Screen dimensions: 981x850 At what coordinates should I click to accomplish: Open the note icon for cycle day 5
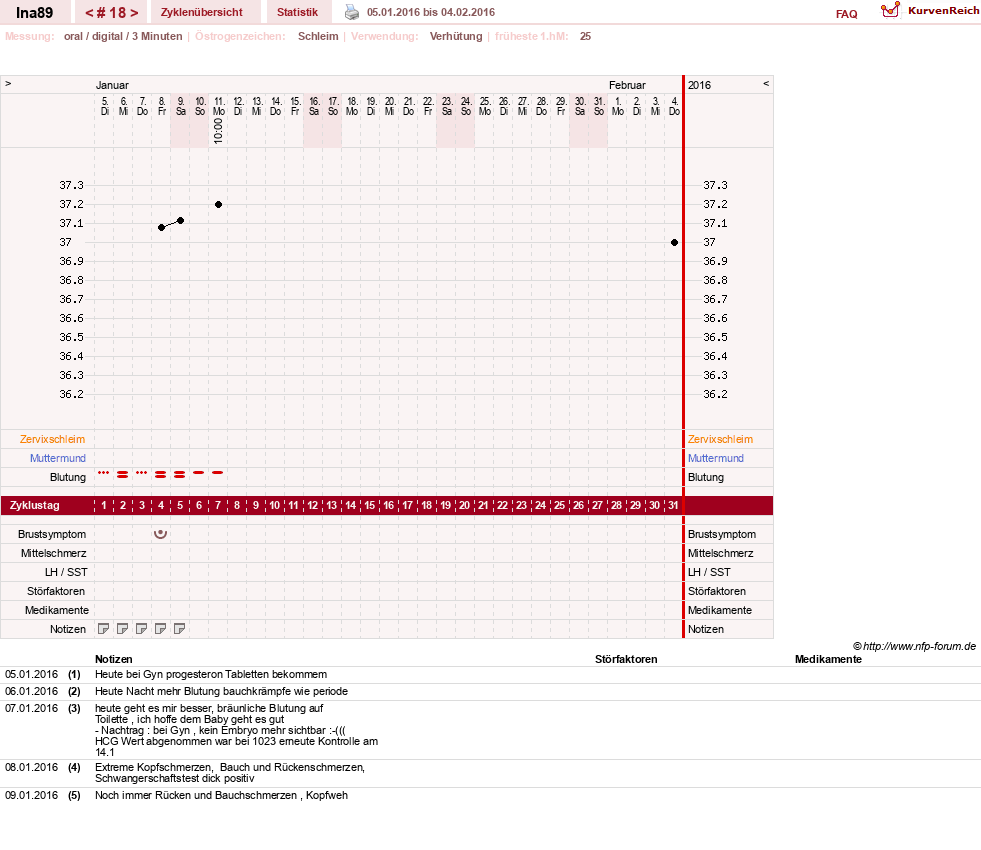[180, 629]
